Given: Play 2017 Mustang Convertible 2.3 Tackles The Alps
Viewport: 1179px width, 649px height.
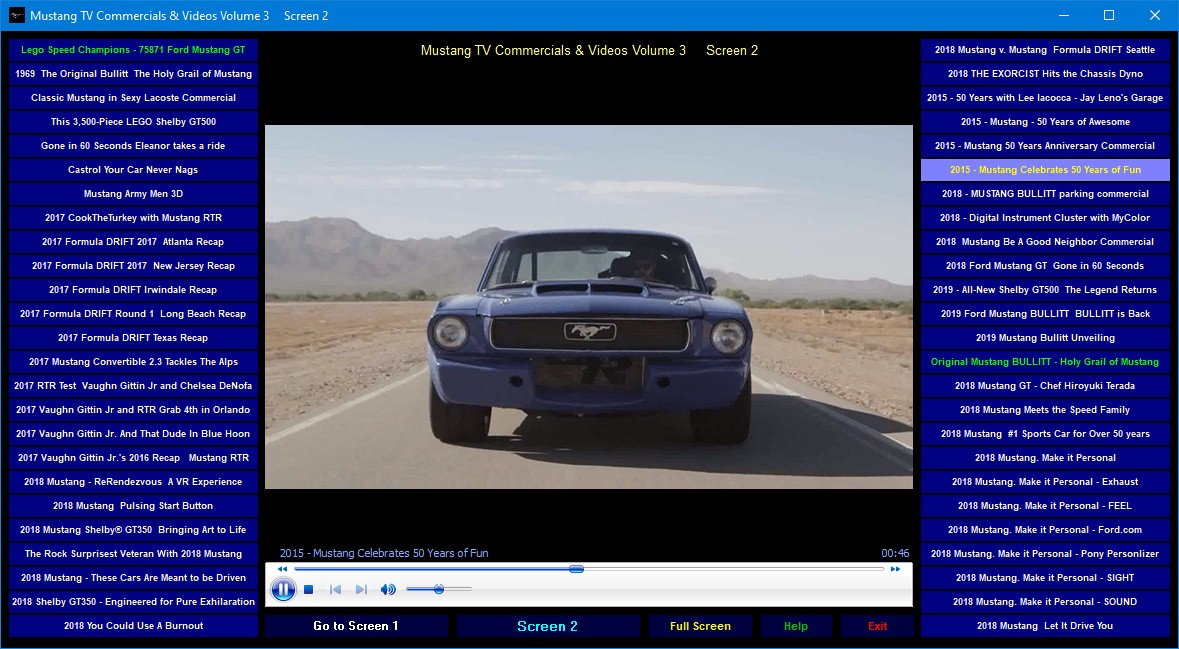Looking at the screenshot, I should tap(133, 362).
